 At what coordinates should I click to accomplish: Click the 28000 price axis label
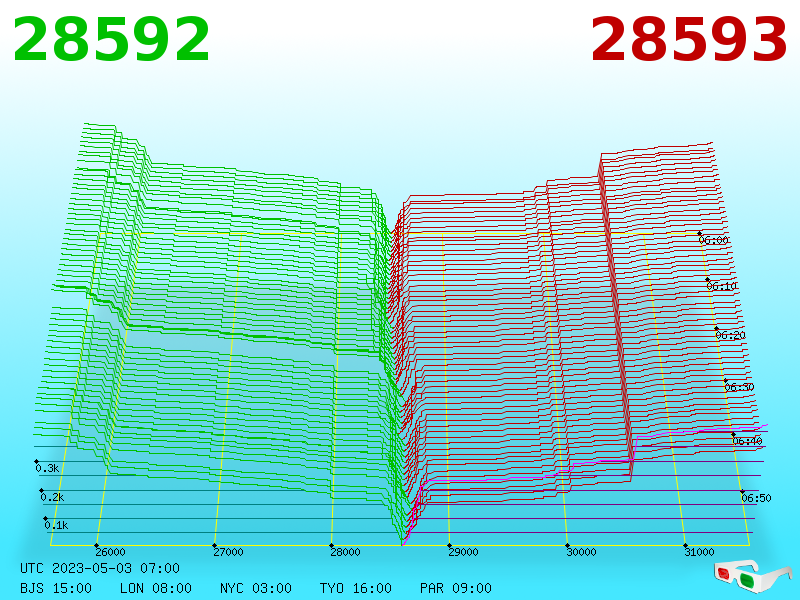pyautogui.click(x=345, y=552)
